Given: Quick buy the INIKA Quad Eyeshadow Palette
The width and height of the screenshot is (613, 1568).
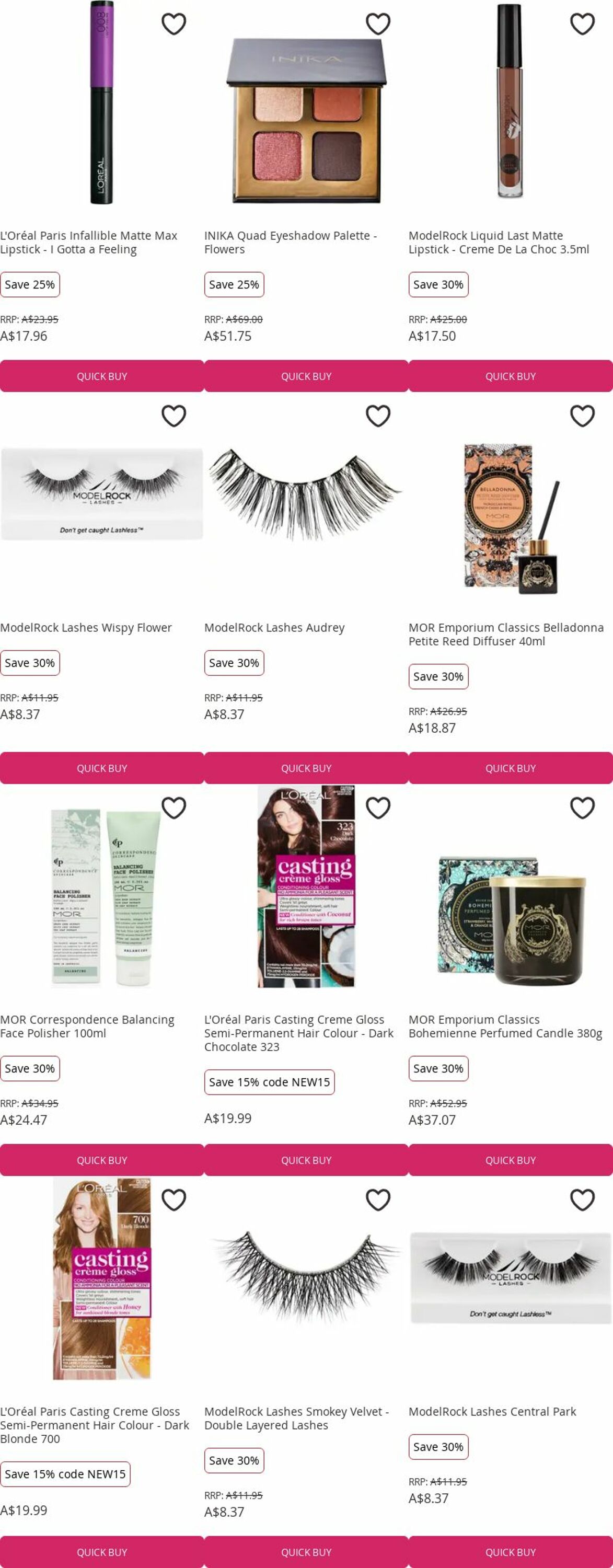Looking at the screenshot, I should coord(306,376).
